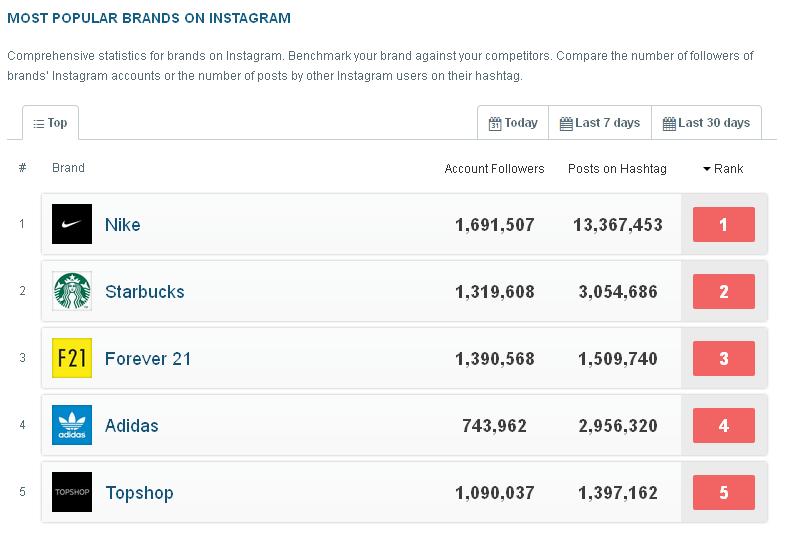Image resolution: width=786 pixels, height=536 pixels.
Task: Click the red rank 5 badge
Action: 723,493
